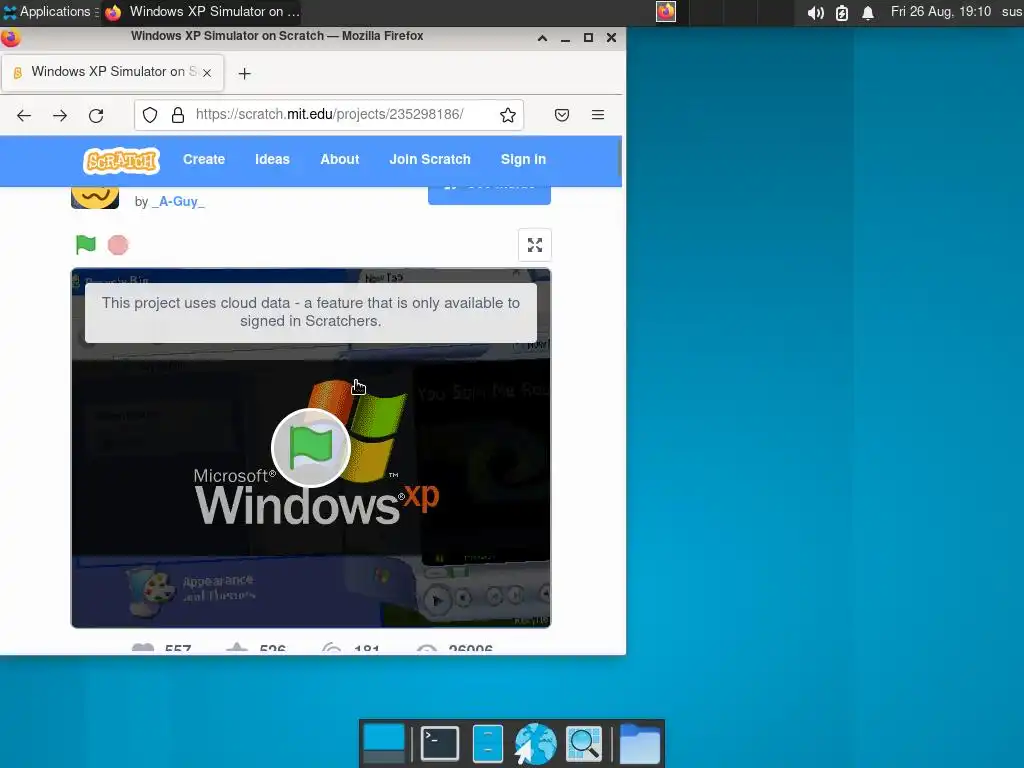Viewport: 1024px width, 768px height.
Task: Open the _A-Guy_ author profile link
Action: point(178,202)
